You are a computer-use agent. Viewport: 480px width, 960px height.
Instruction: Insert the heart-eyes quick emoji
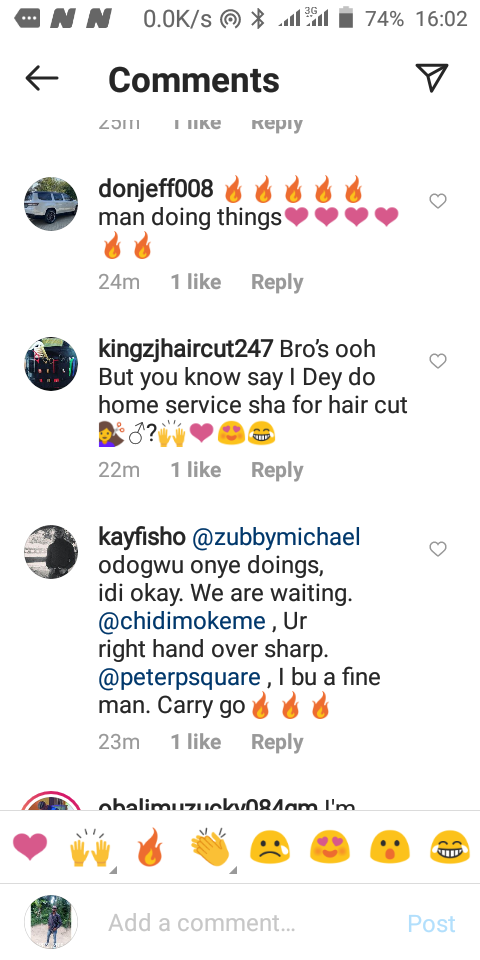(329, 849)
